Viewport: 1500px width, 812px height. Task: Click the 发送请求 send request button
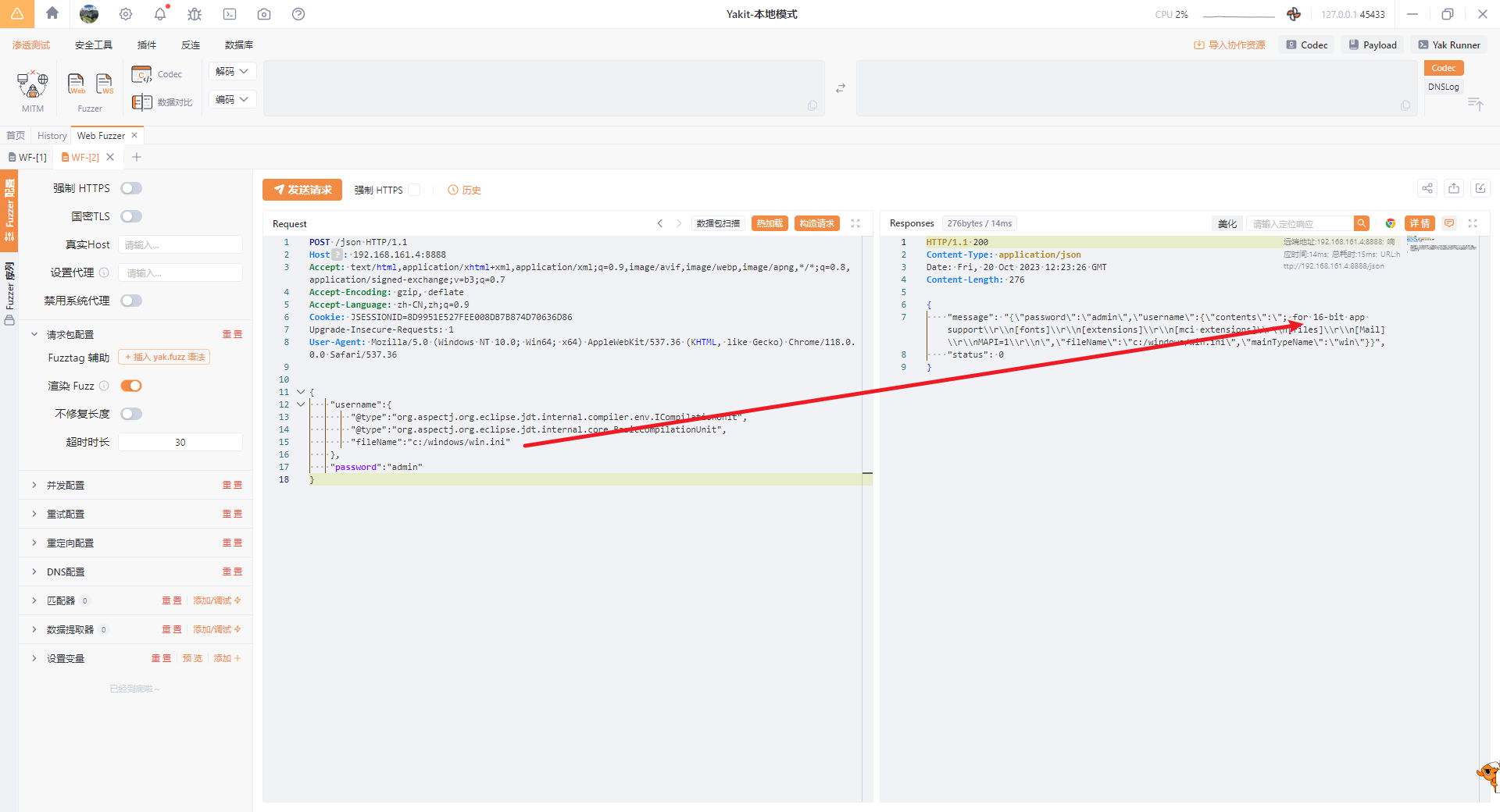tap(303, 190)
